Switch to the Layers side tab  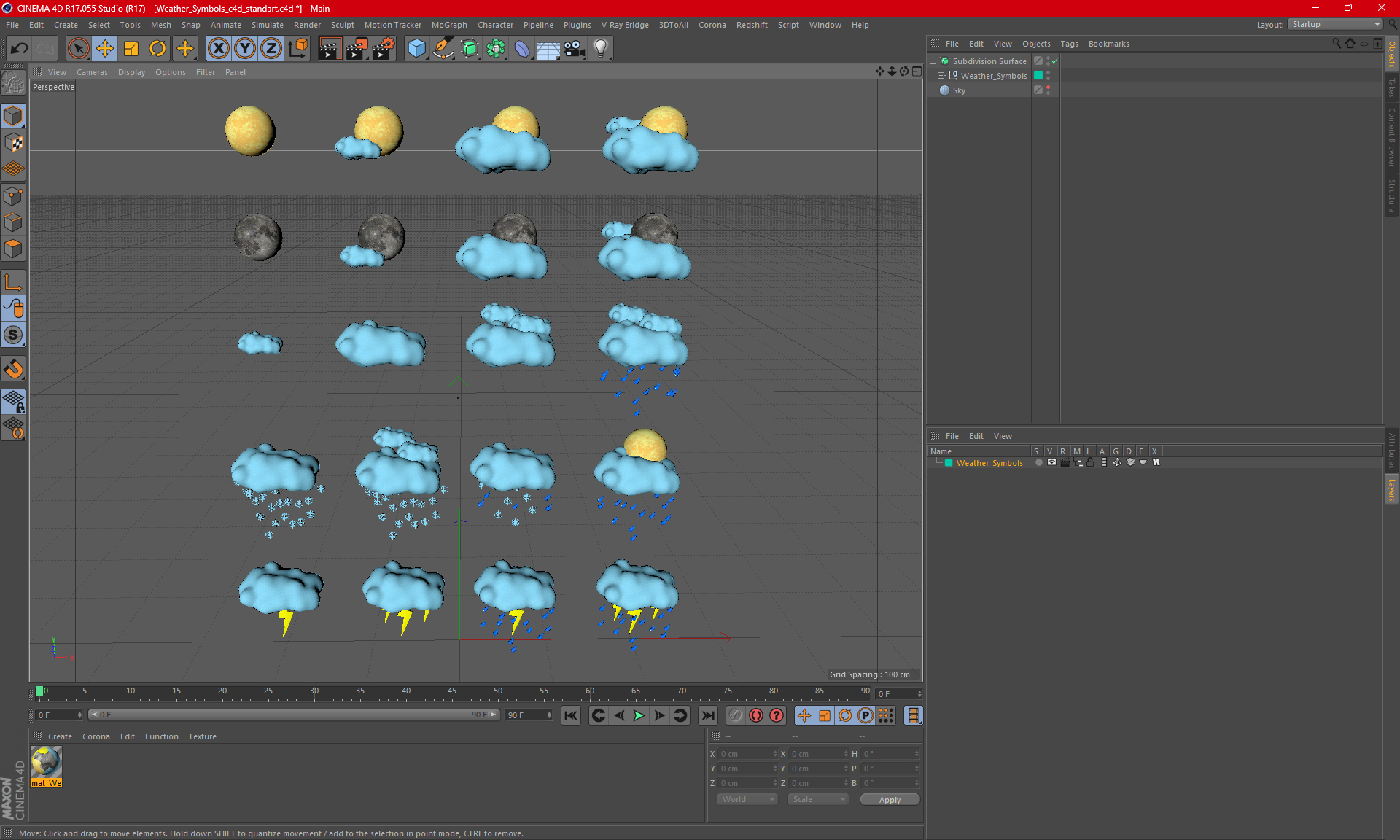tap(1392, 489)
